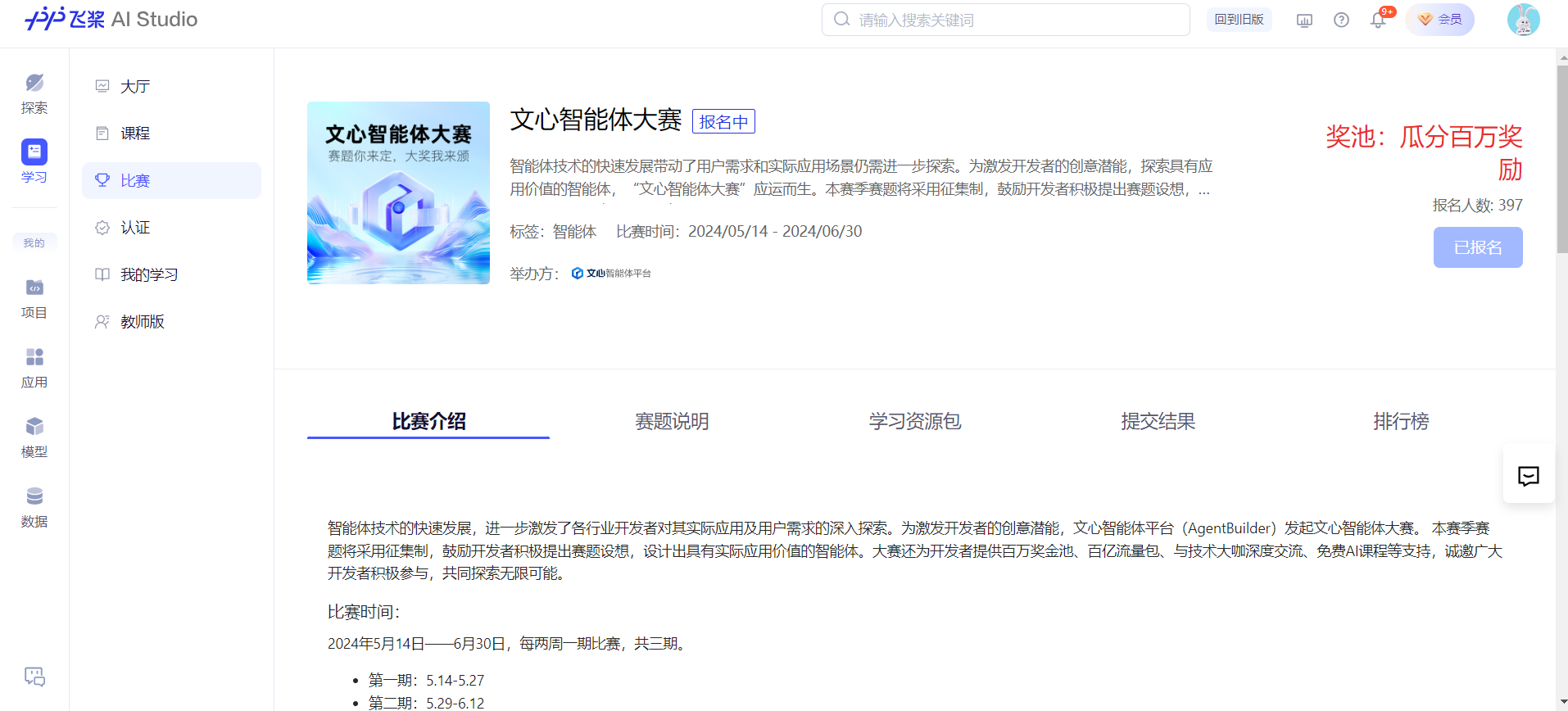Click the trophy icon beside 比赛
Screen dimensions: 1568x711
(102, 180)
